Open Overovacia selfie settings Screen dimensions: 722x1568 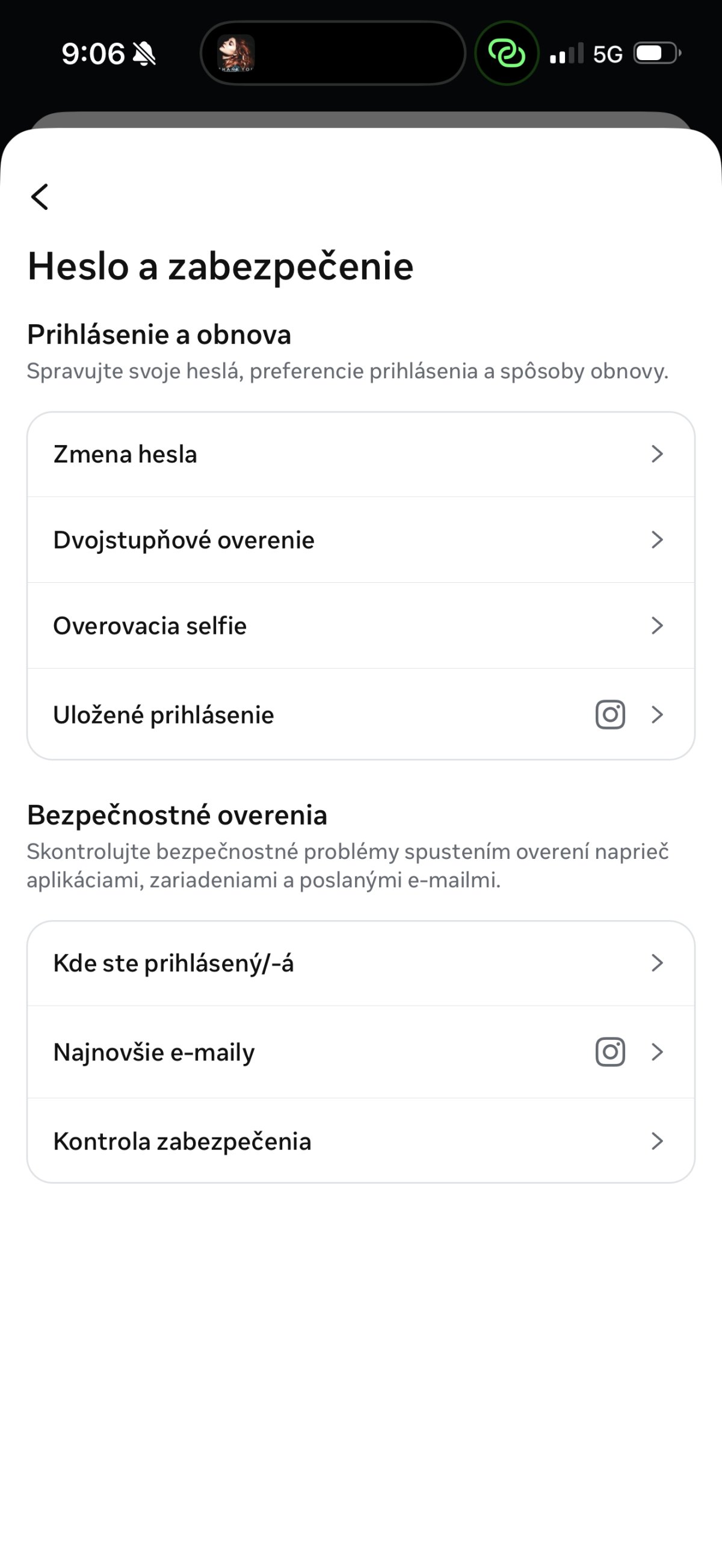pyautogui.click(x=150, y=626)
